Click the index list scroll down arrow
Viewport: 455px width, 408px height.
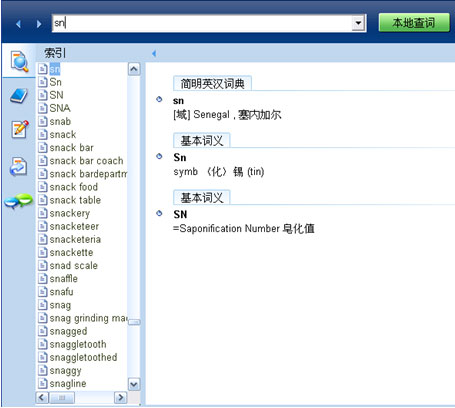(x=134, y=384)
